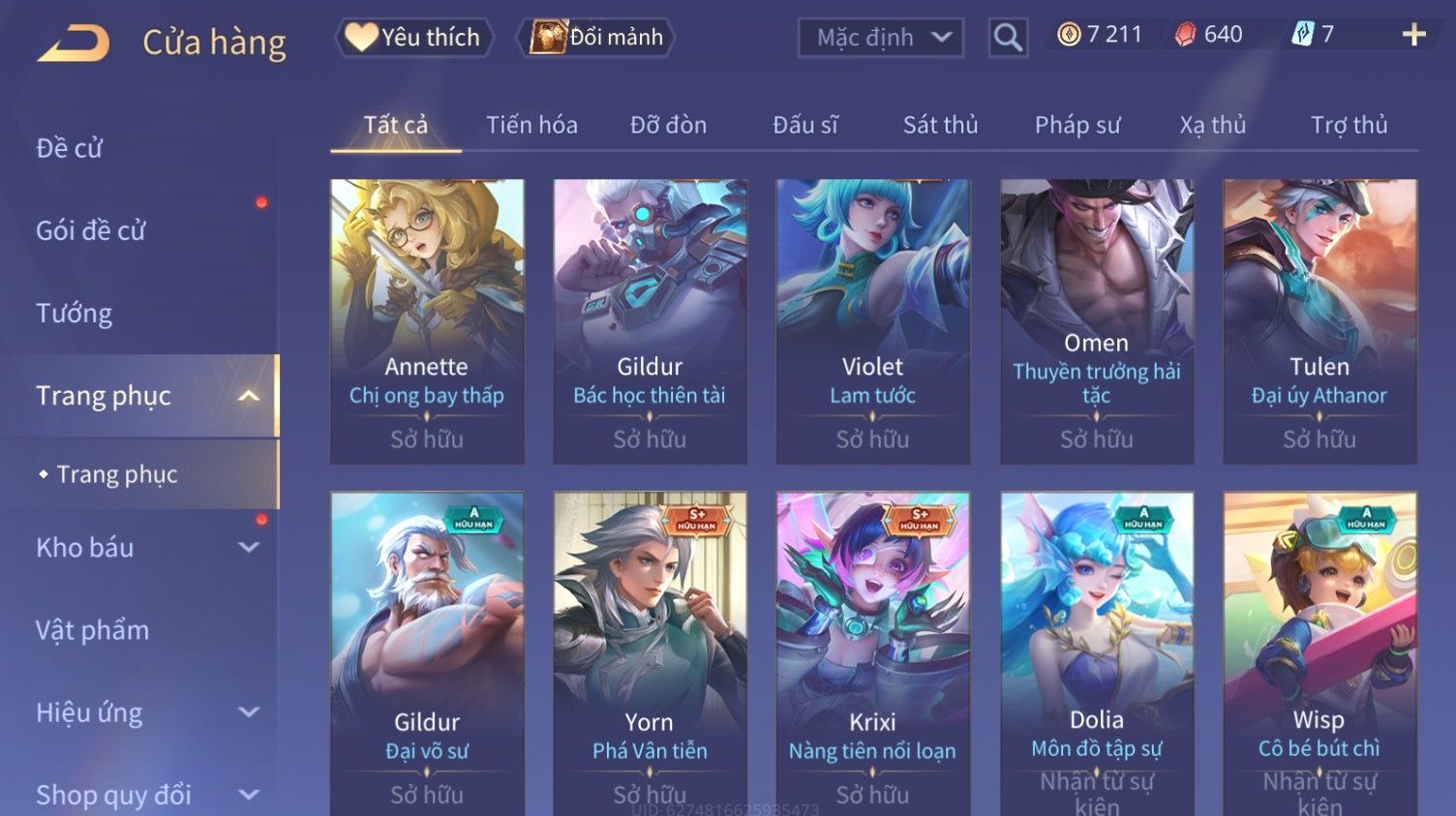Open Gói đề cử sidebar item
This screenshot has height=816, width=1456.
click(91, 231)
